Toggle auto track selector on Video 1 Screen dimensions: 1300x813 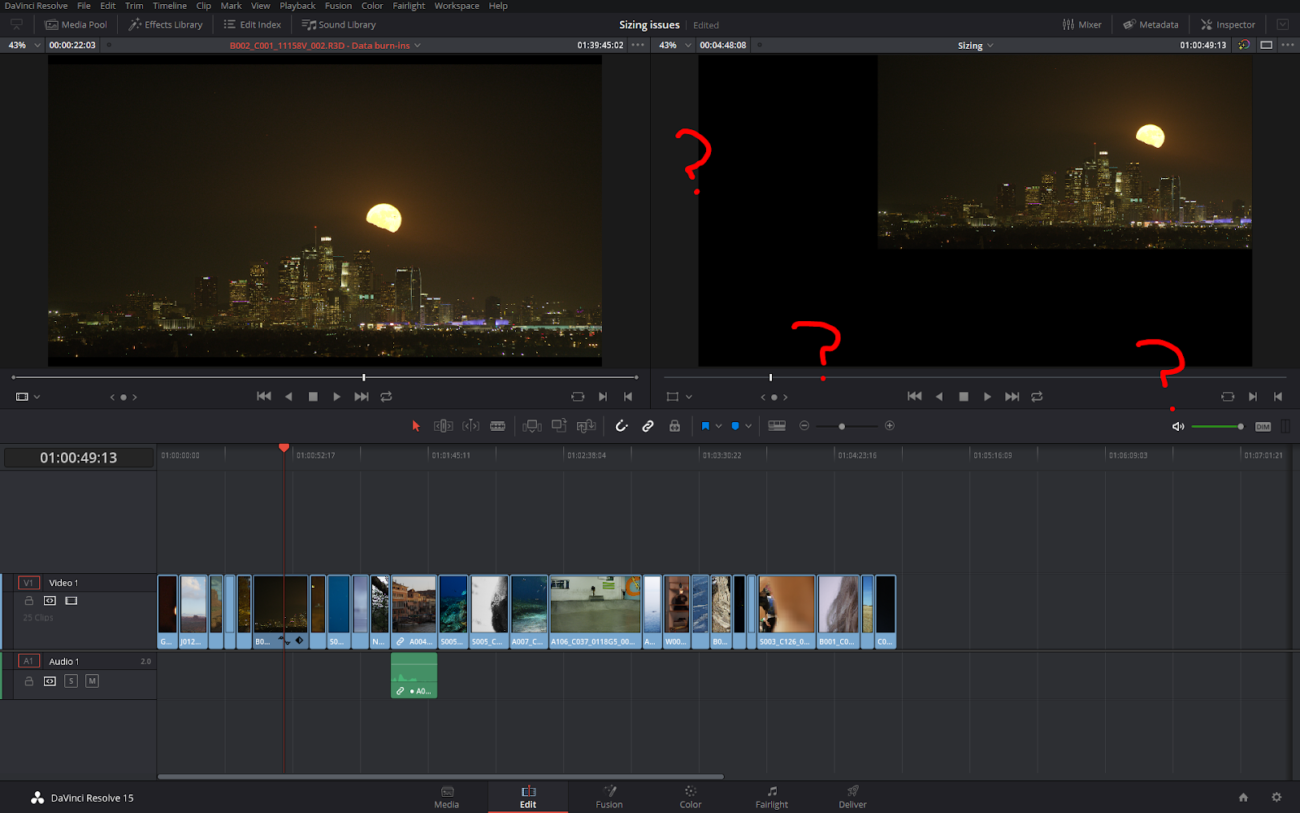(50, 601)
